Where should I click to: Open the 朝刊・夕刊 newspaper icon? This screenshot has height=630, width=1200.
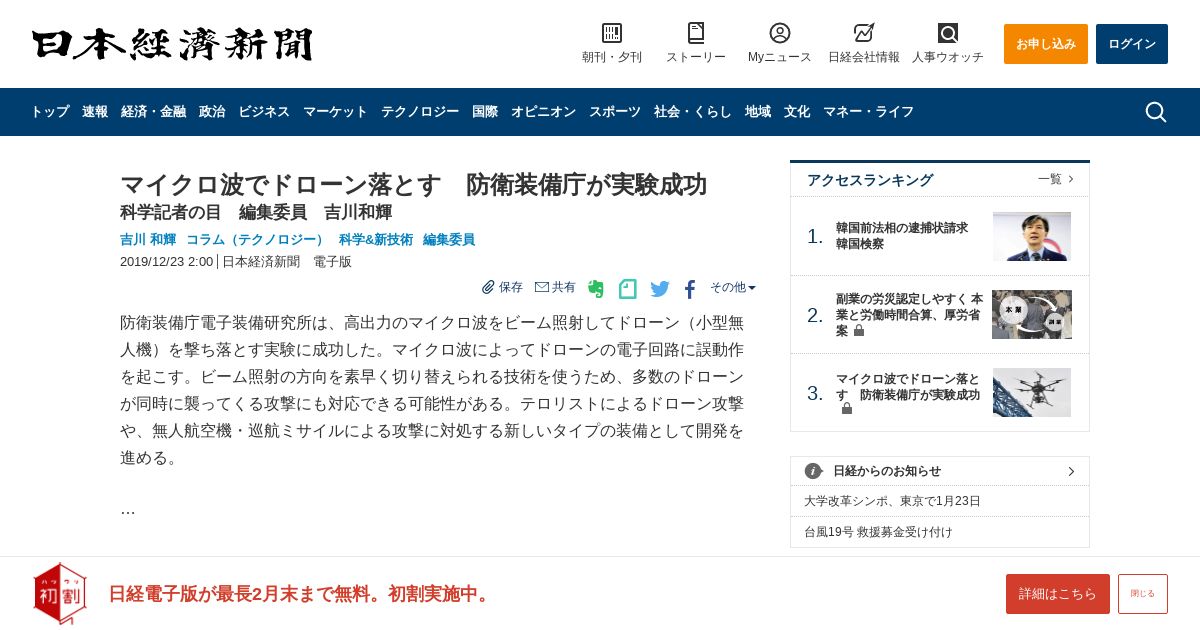[x=612, y=33]
